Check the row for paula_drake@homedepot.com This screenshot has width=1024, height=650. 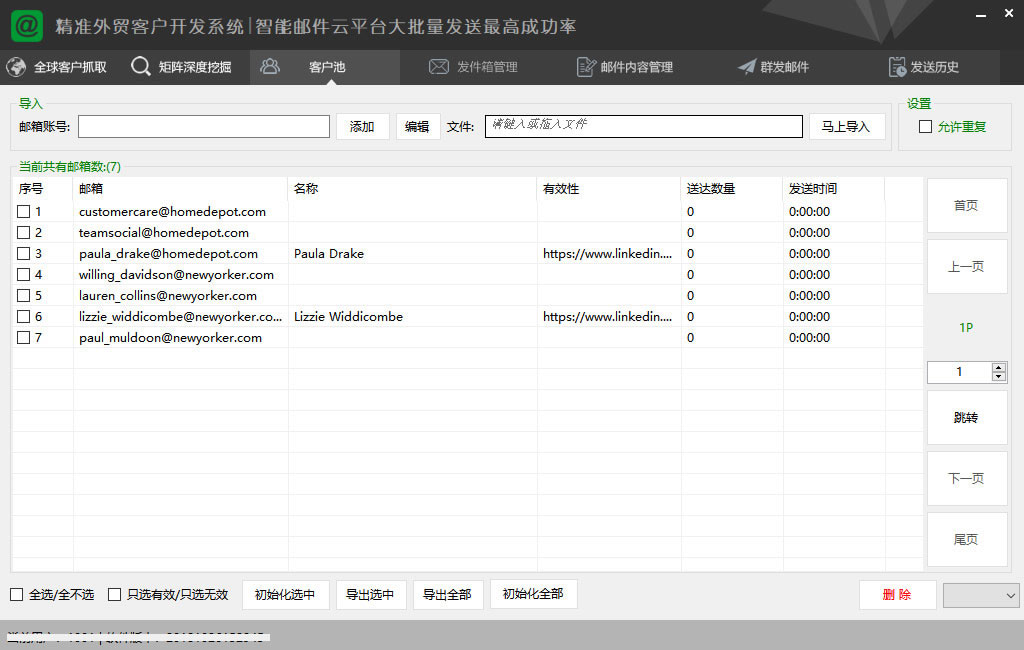pos(24,254)
